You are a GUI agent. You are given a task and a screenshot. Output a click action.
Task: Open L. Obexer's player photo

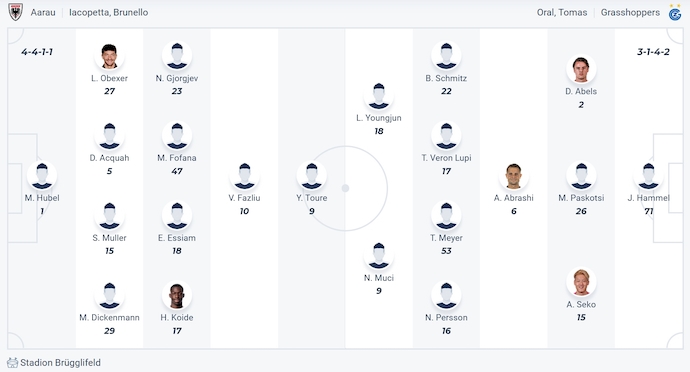[x=109, y=56]
